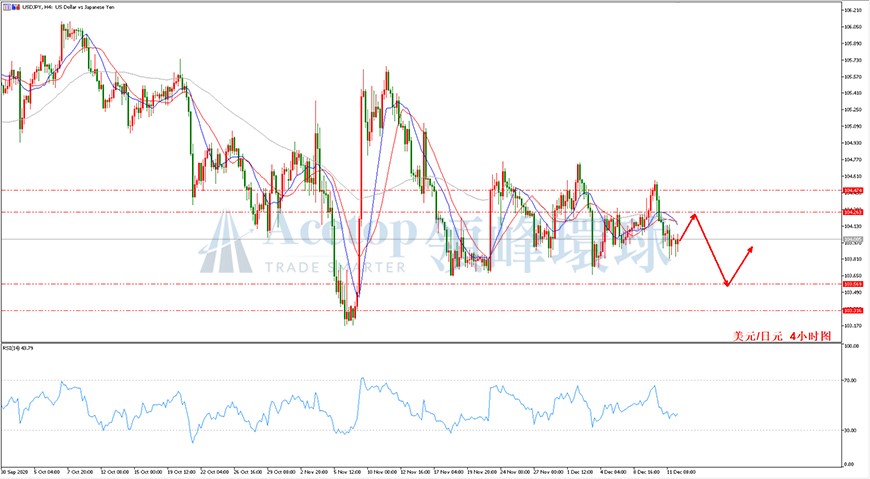Screen dimensions: 870x479
Task: Click the 105.730 price axis label
Action: [x=852, y=60]
